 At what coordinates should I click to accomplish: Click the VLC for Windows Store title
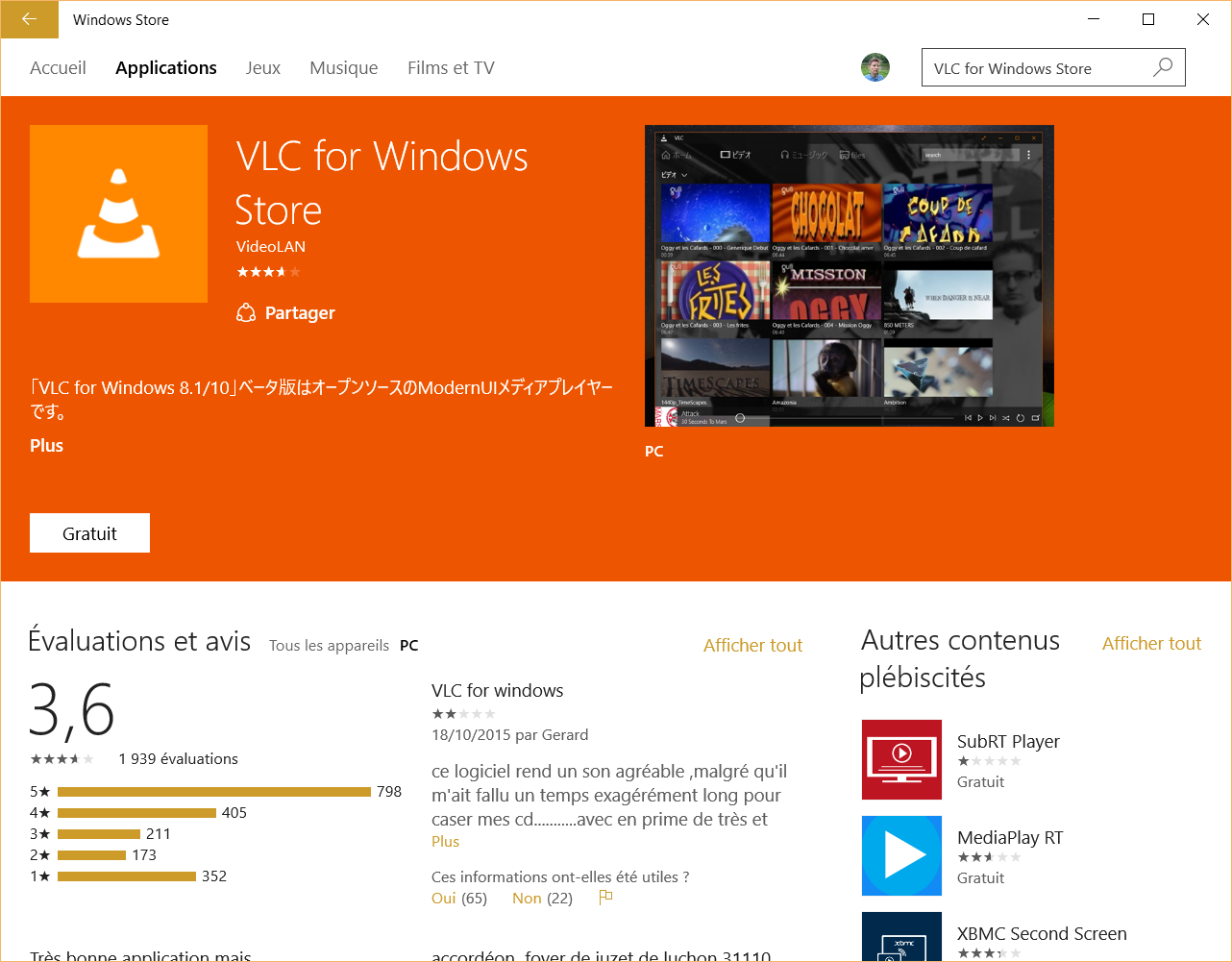[382, 183]
